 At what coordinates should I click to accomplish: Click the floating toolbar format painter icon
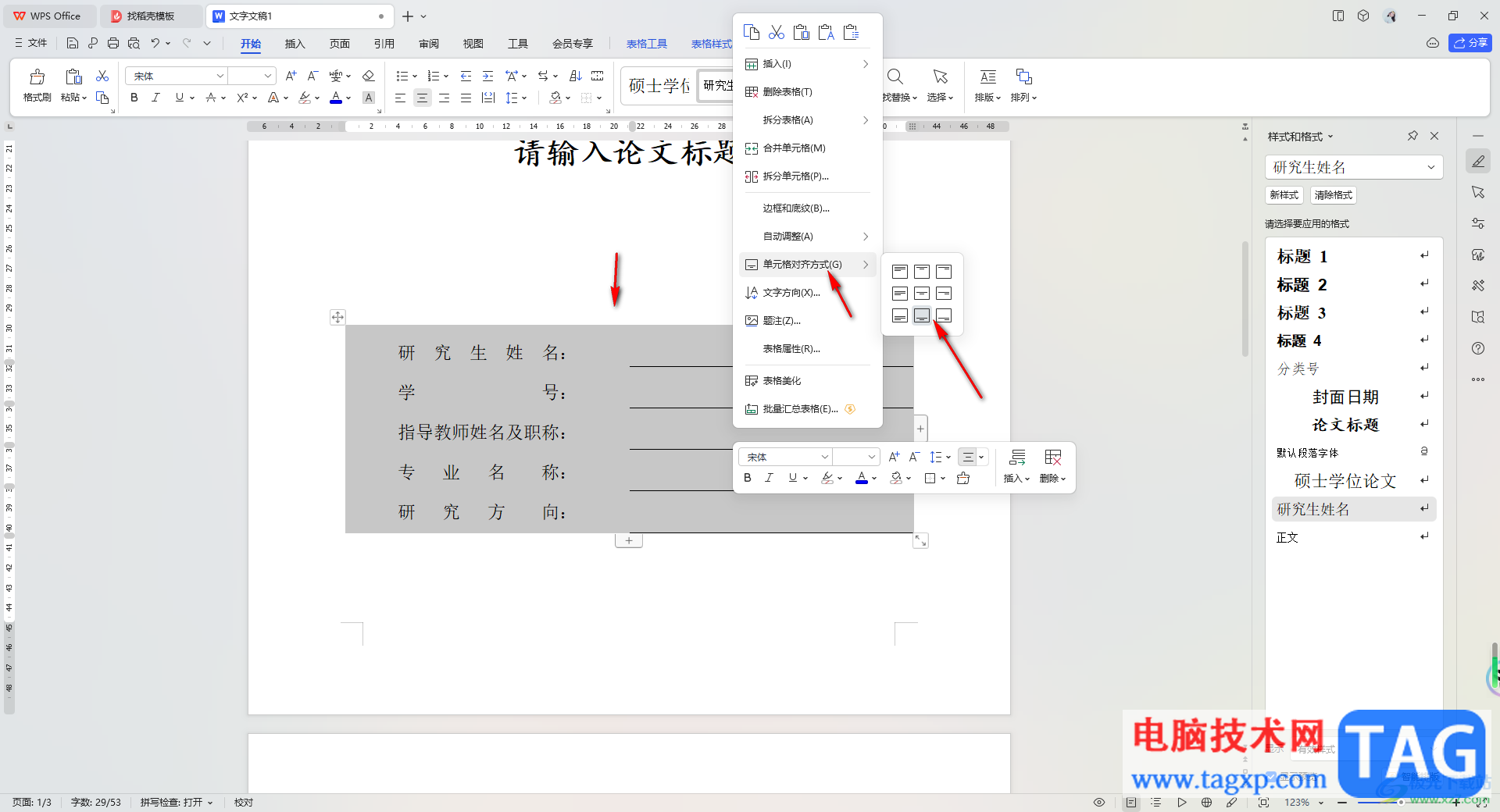[x=963, y=478]
